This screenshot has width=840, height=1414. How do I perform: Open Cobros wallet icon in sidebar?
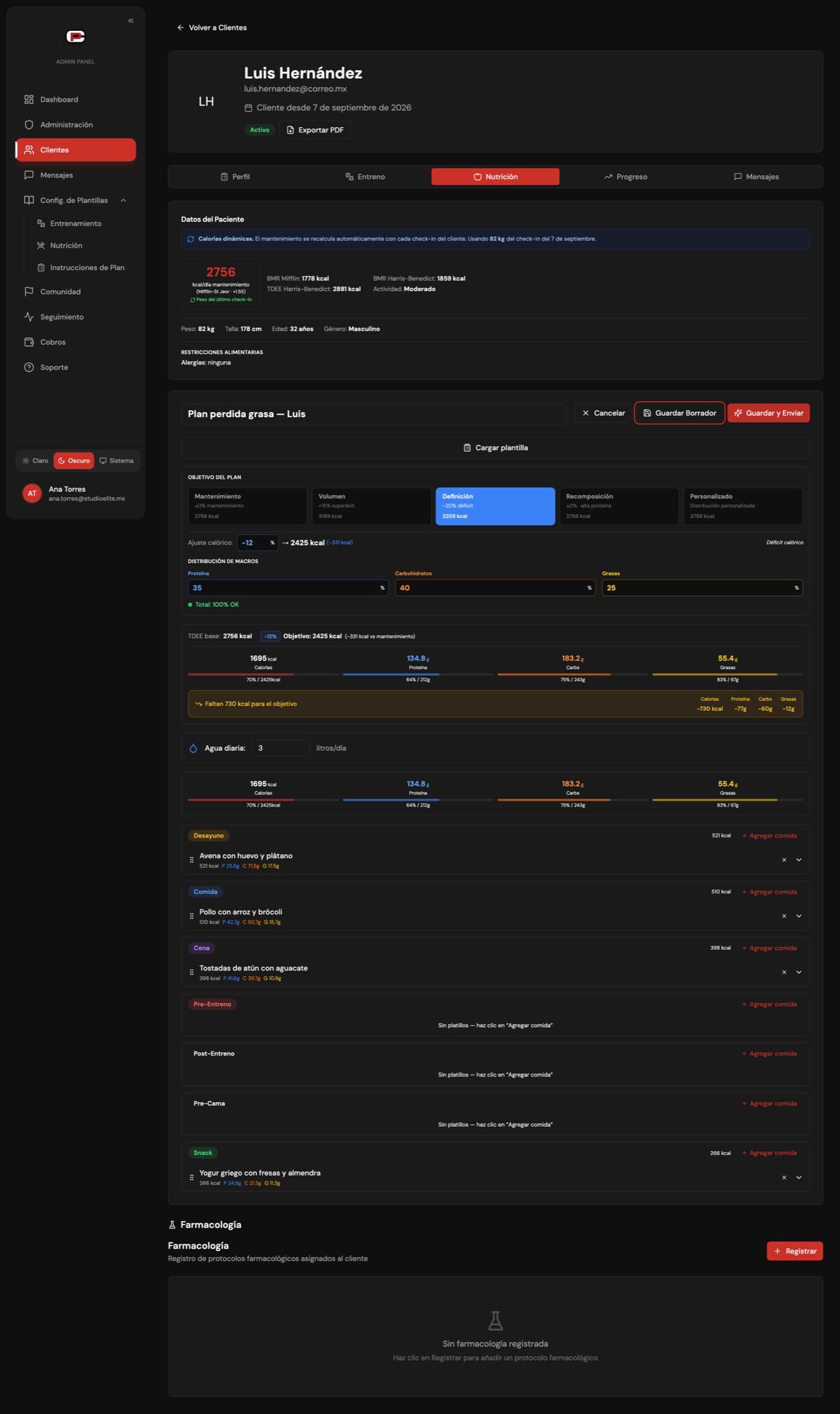29,342
